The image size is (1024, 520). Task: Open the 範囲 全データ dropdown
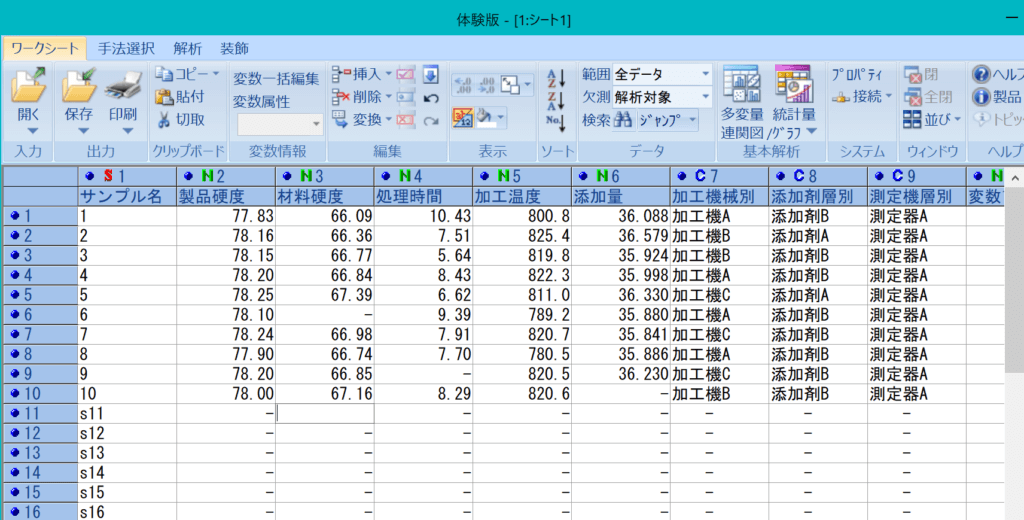point(705,74)
